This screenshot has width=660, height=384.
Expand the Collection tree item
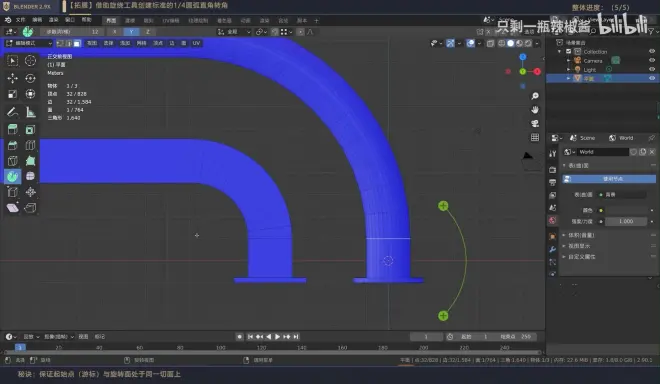(560, 51)
